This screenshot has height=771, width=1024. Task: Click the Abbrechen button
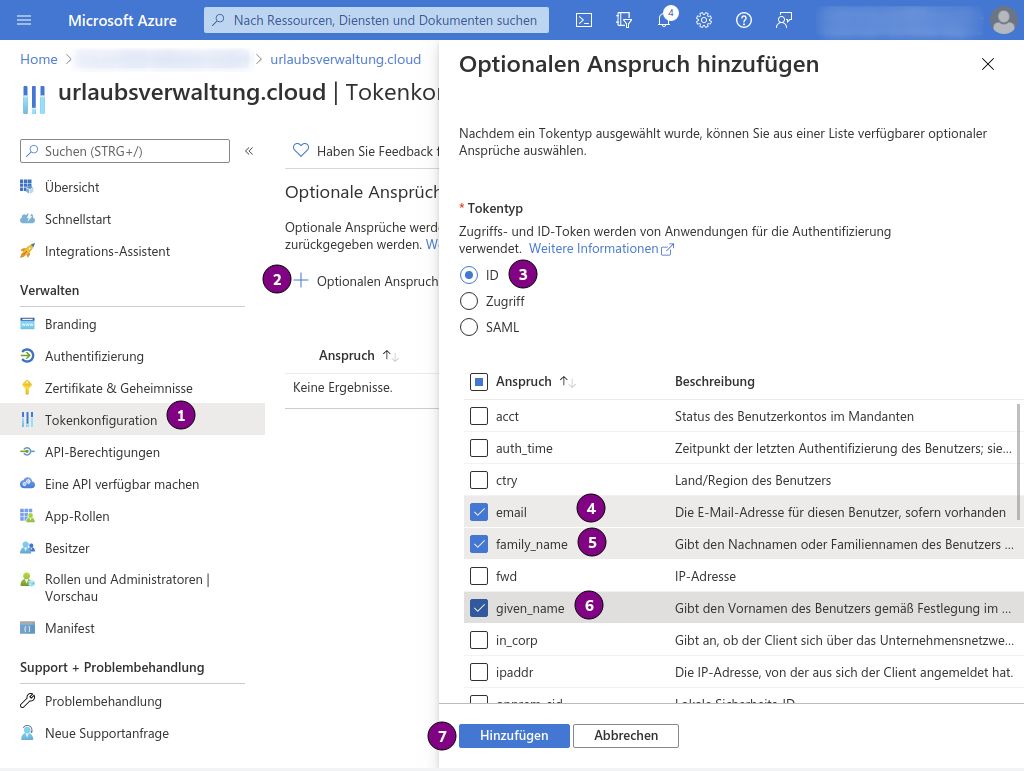[x=626, y=736]
